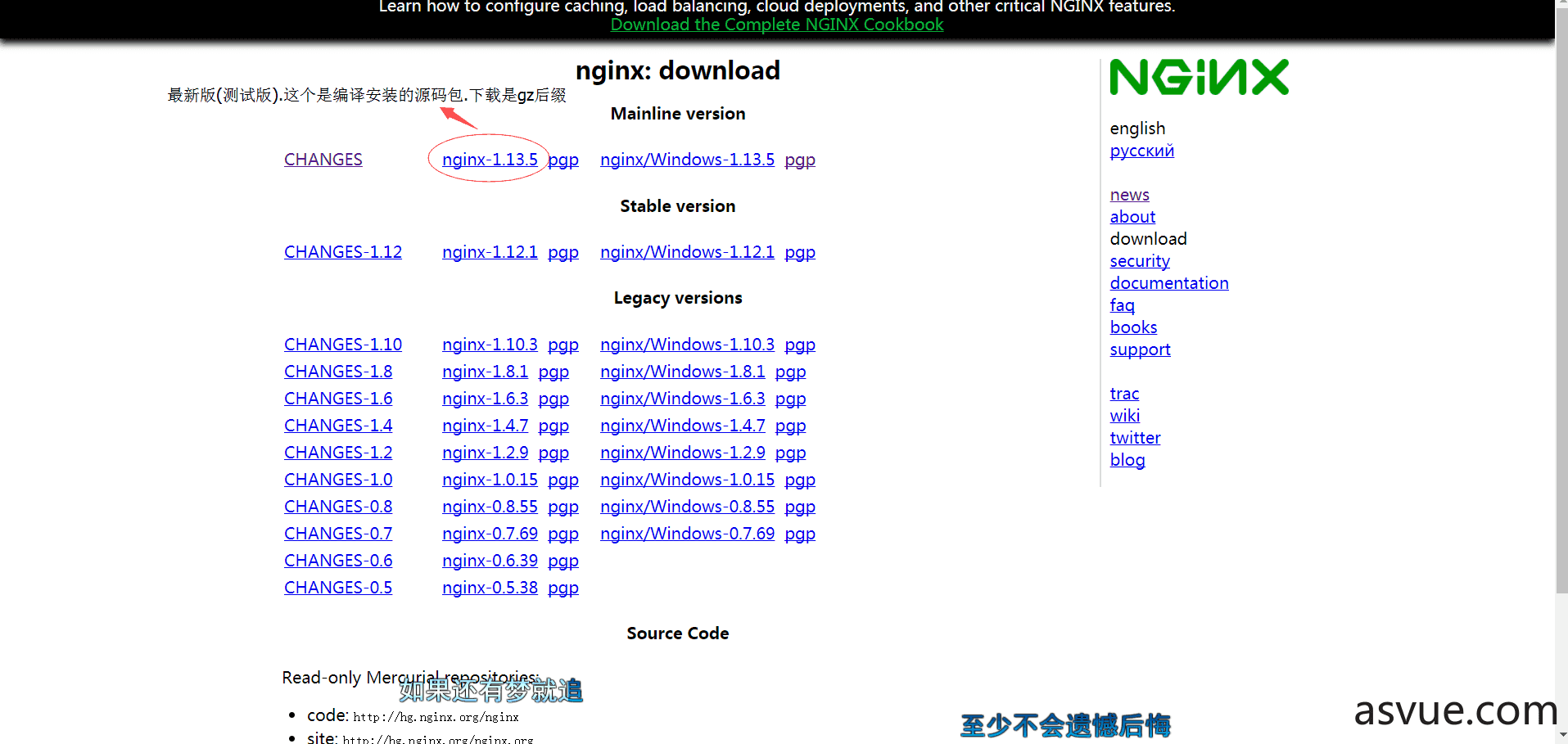Open pgp signature for nginx/Windows-1.12.1
Image resolution: width=1568 pixels, height=744 pixels.
800,252
